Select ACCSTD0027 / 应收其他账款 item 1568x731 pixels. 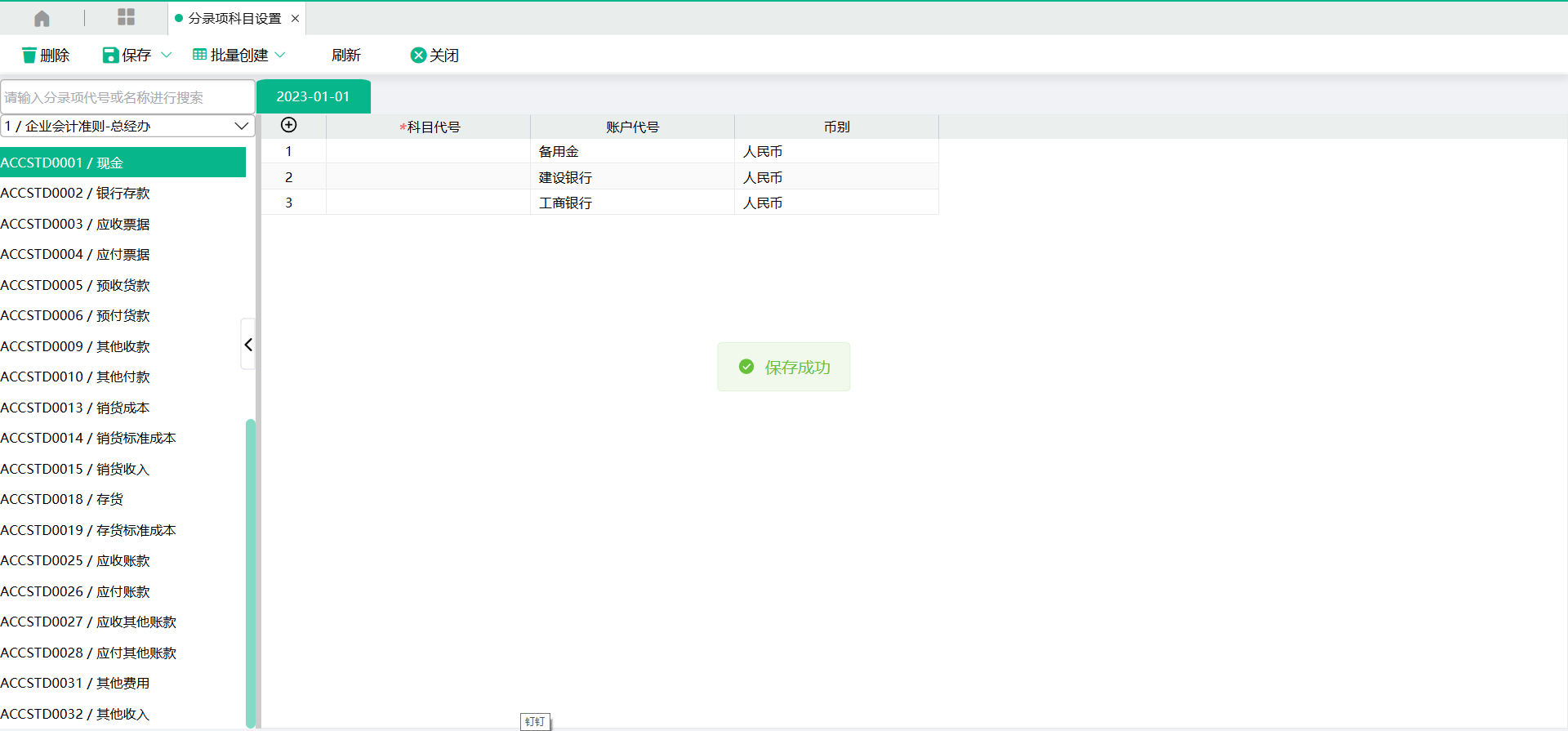(122, 622)
